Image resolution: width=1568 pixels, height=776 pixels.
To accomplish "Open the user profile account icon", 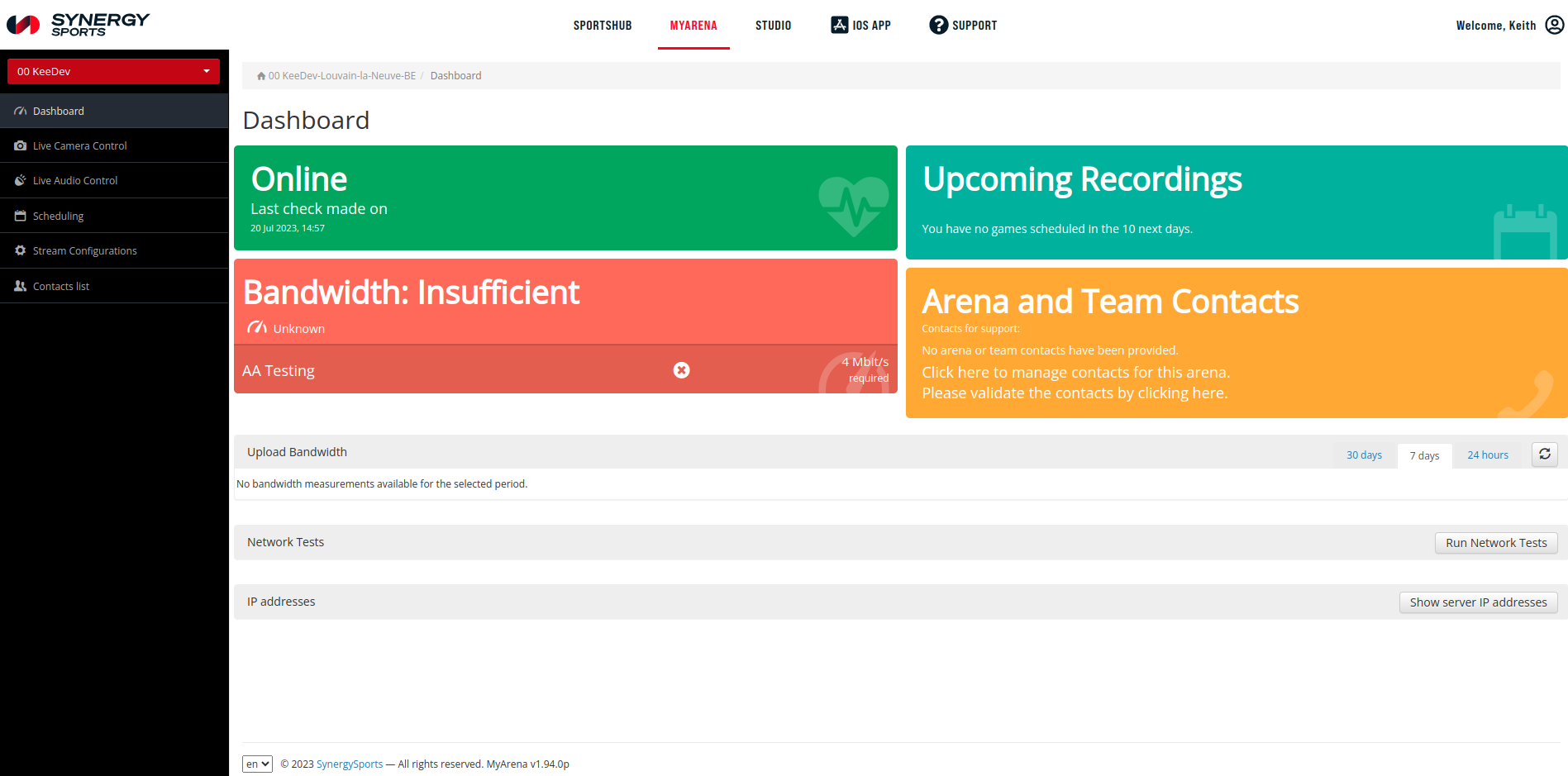I will pyautogui.click(x=1555, y=25).
